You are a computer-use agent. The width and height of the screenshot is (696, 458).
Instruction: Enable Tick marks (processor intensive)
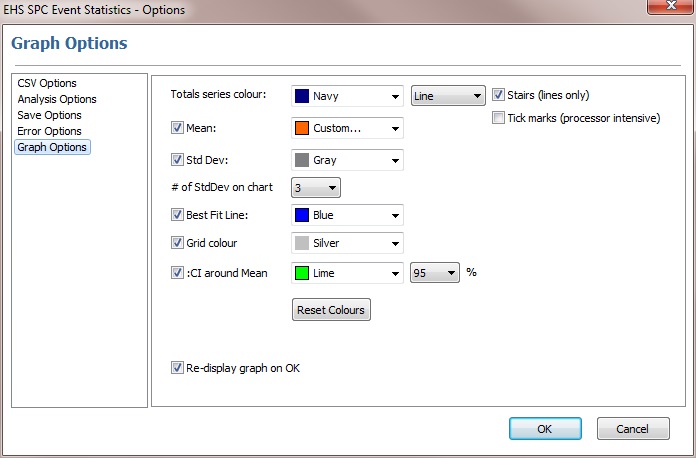(499, 118)
